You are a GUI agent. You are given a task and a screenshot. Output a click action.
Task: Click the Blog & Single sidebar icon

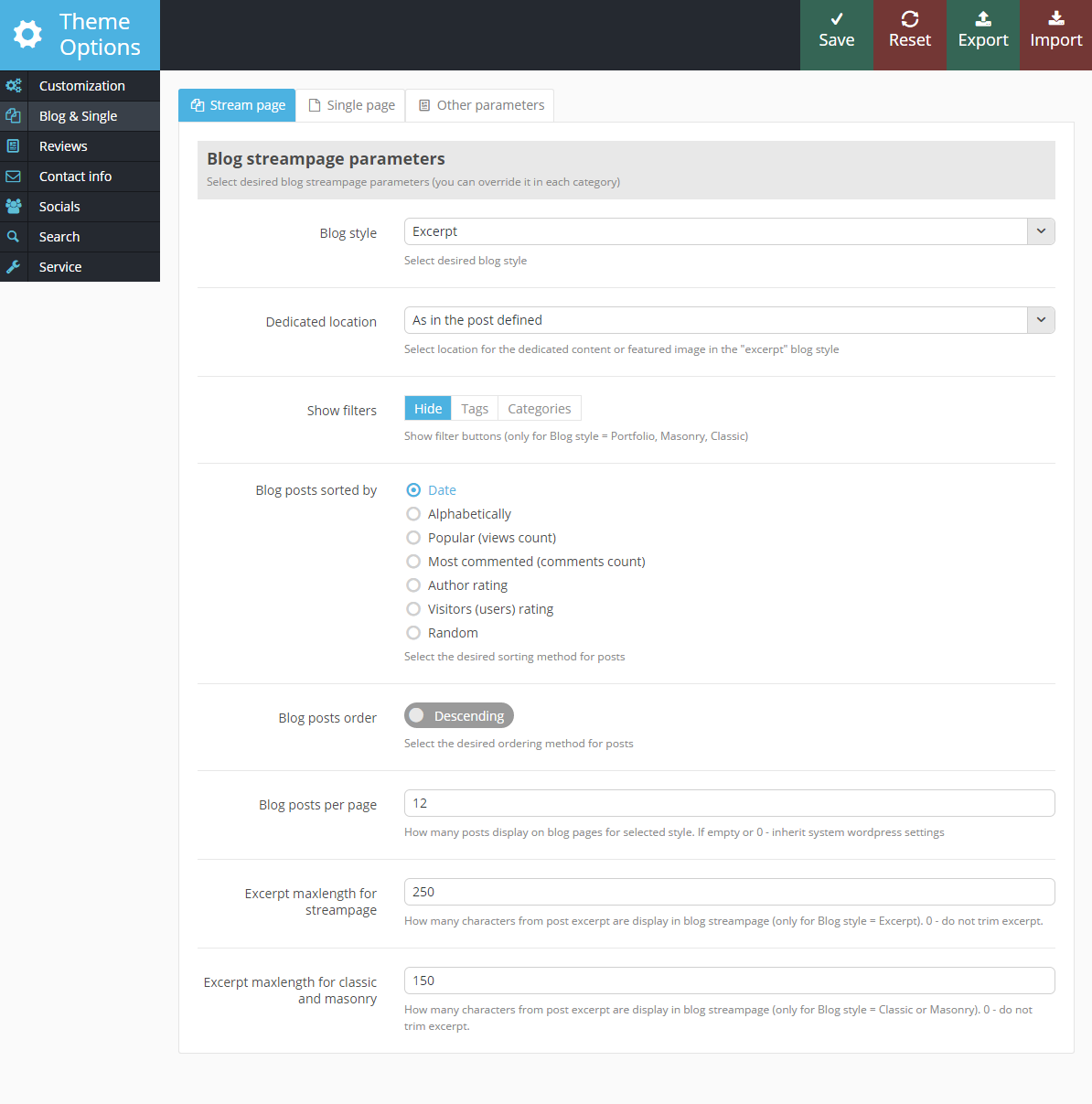[14, 116]
